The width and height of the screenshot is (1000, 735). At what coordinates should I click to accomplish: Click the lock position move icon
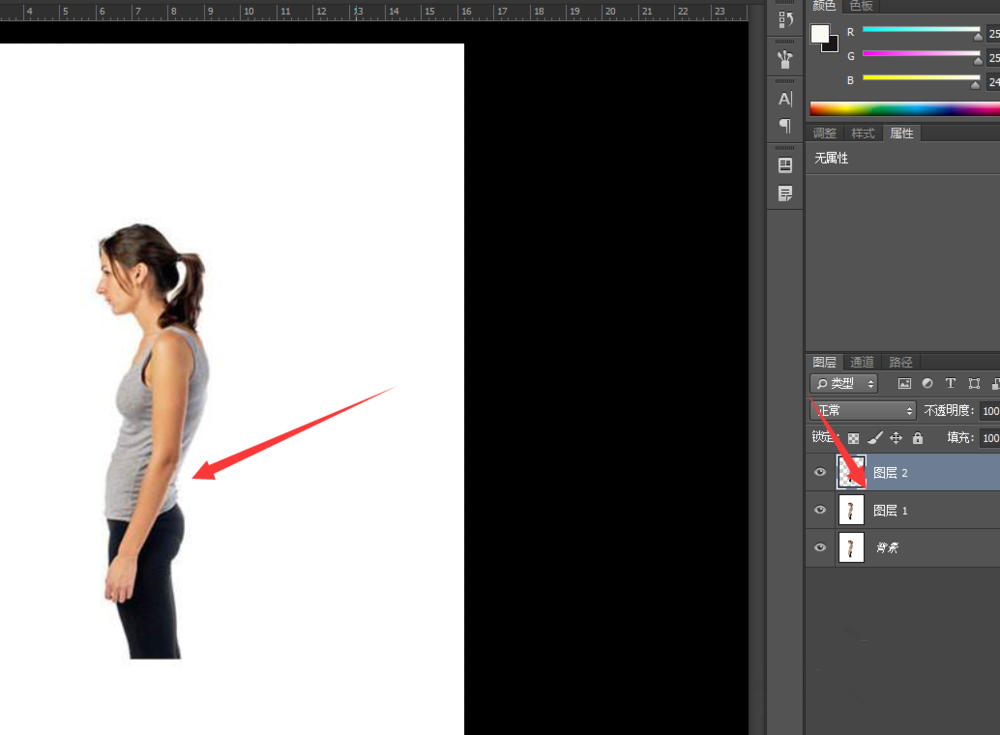point(896,438)
